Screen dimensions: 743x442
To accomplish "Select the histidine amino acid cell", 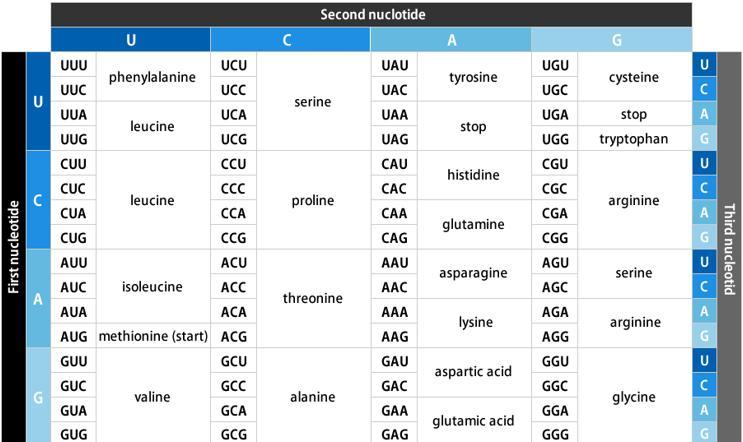I will 474,175.
